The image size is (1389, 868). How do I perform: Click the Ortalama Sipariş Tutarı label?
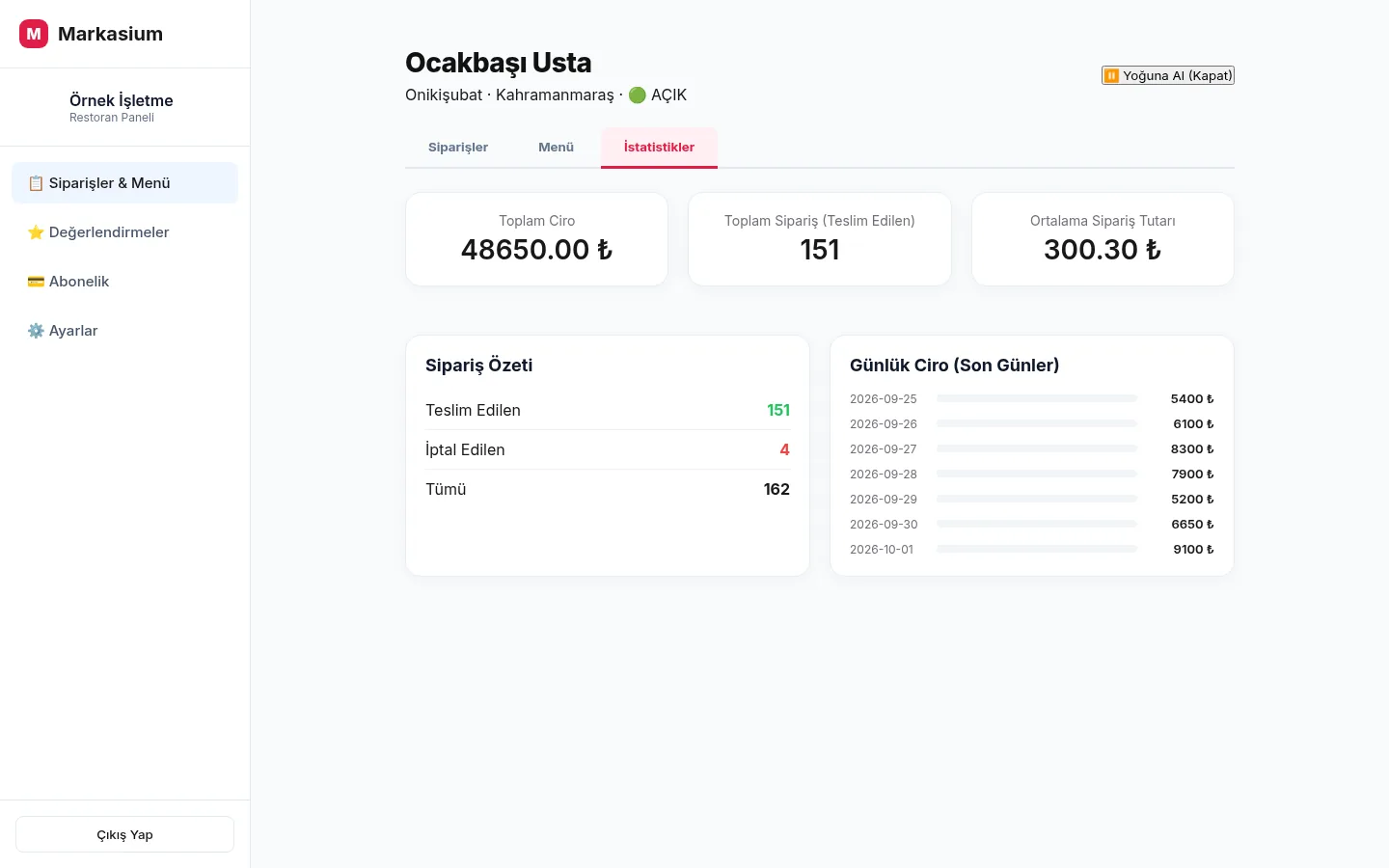[x=1103, y=221]
